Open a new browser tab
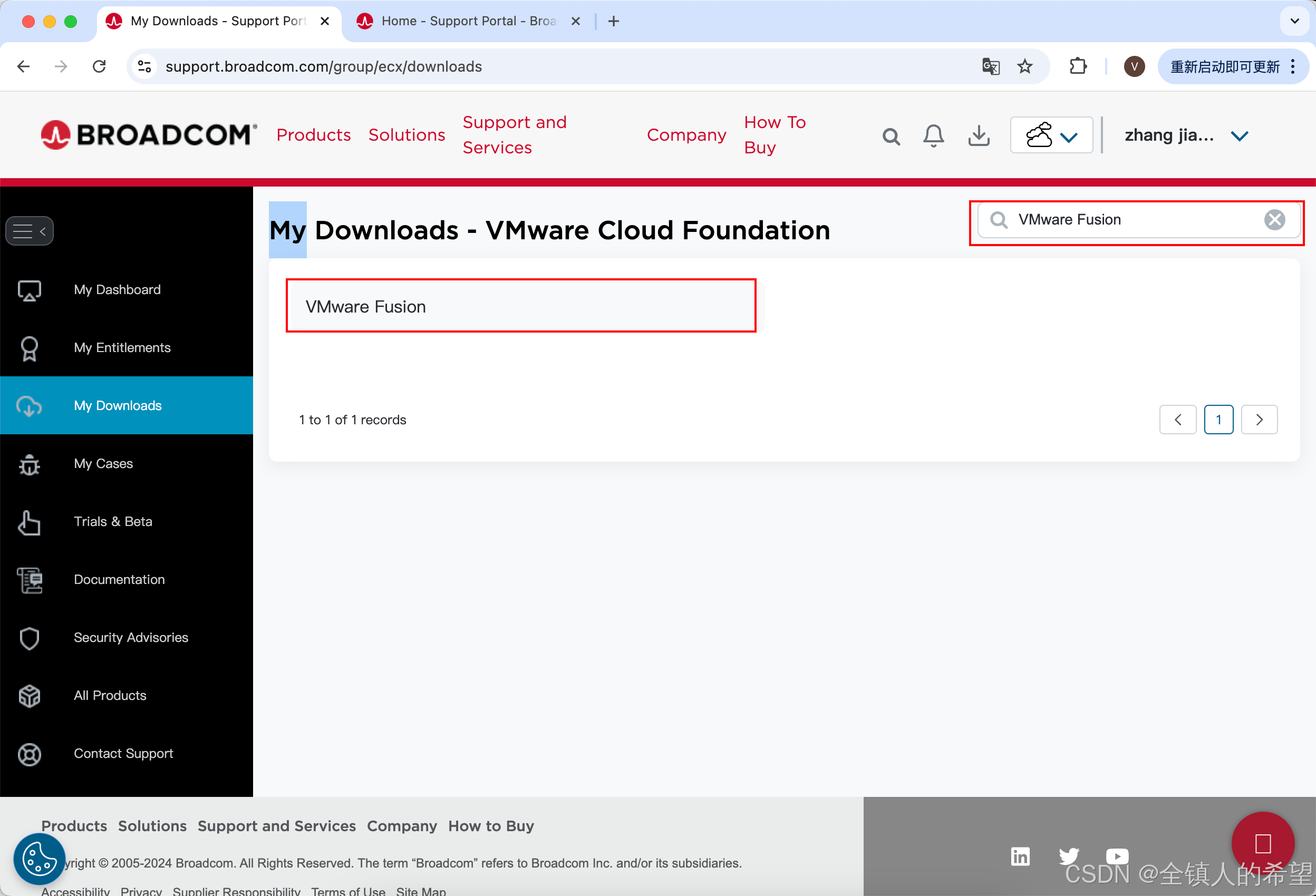This screenshot has height=896, width=1316. [x=613, y=22]
